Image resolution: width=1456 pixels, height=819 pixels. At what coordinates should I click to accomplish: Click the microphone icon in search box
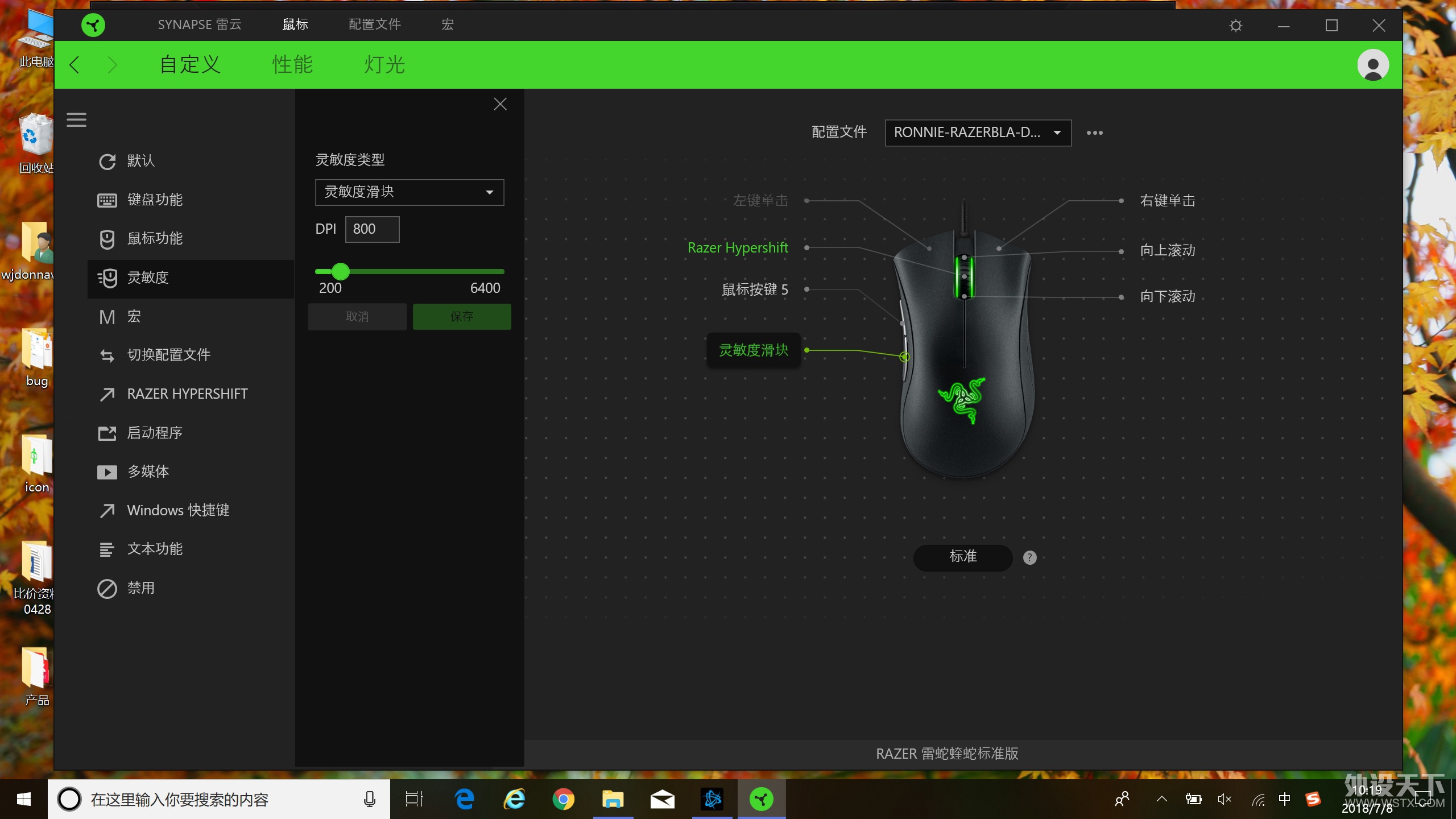click(370, 800)
